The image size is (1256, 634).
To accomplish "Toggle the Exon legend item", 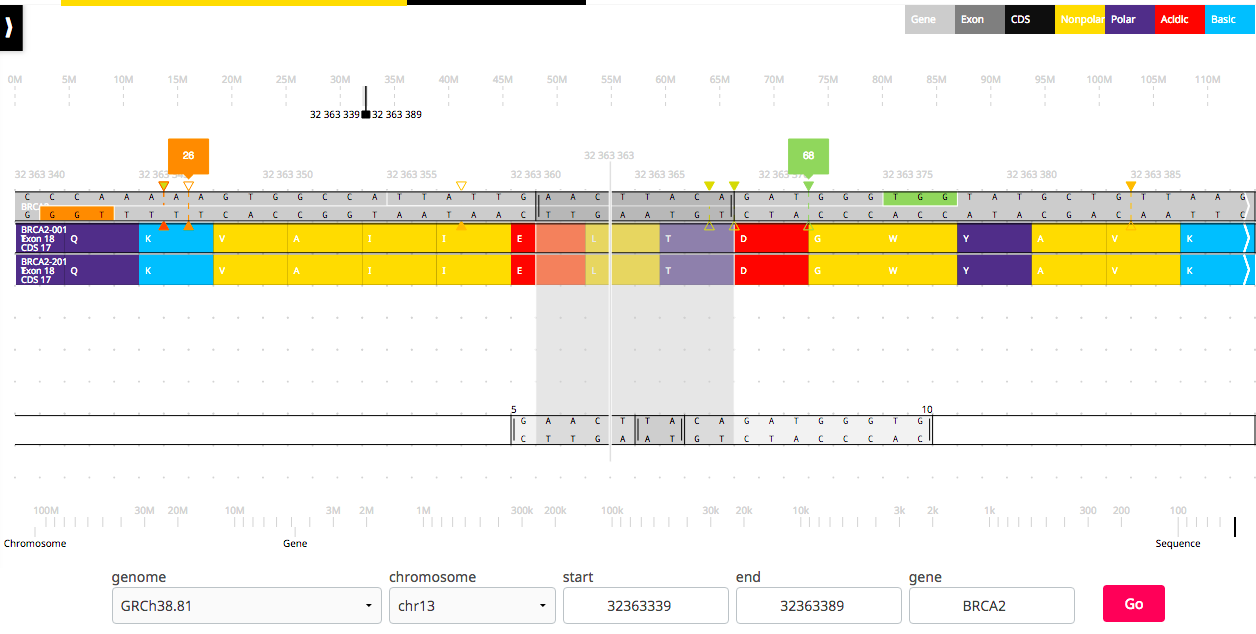I will [x=979, y=19].
